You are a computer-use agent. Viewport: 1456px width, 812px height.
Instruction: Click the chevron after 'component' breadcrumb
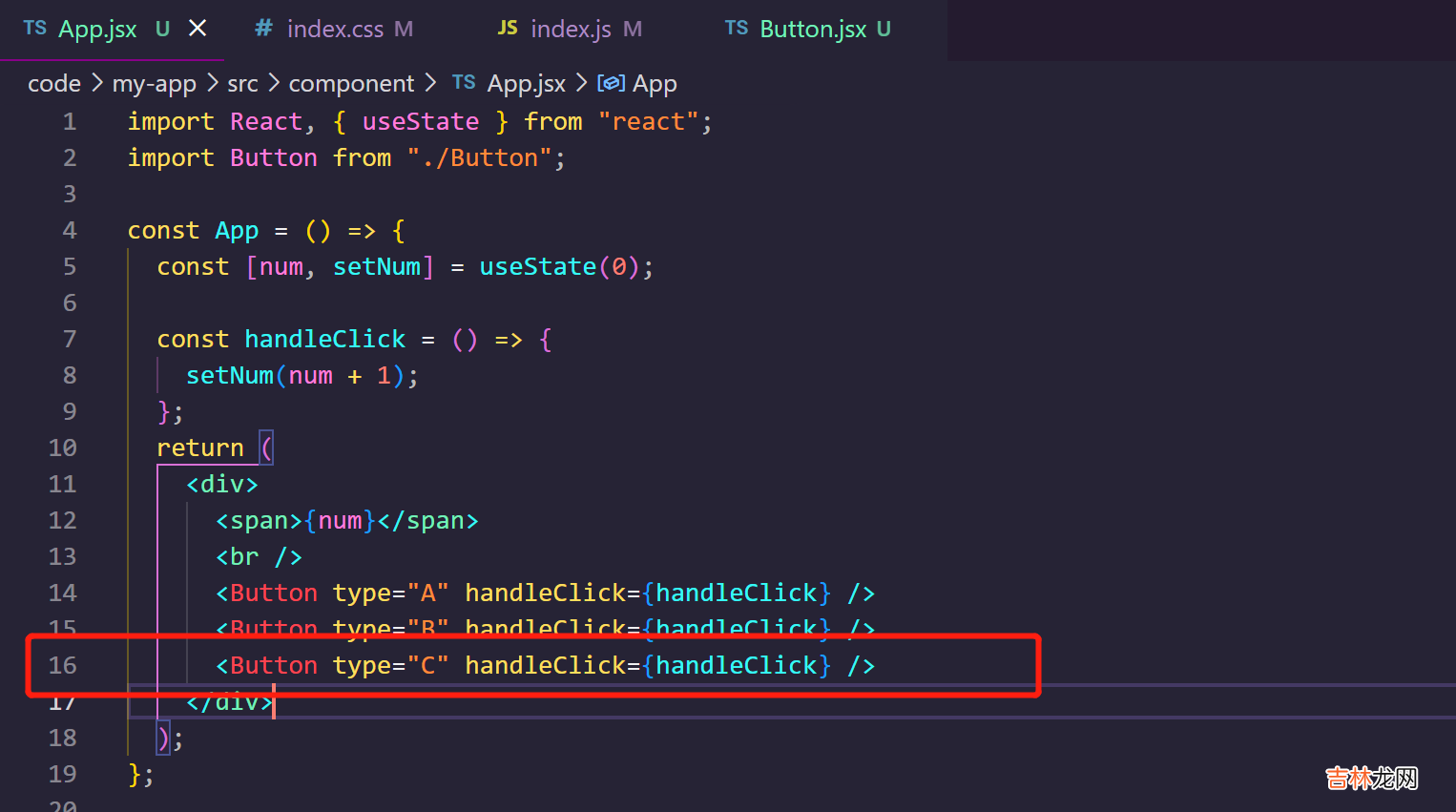tap(431, 83)
